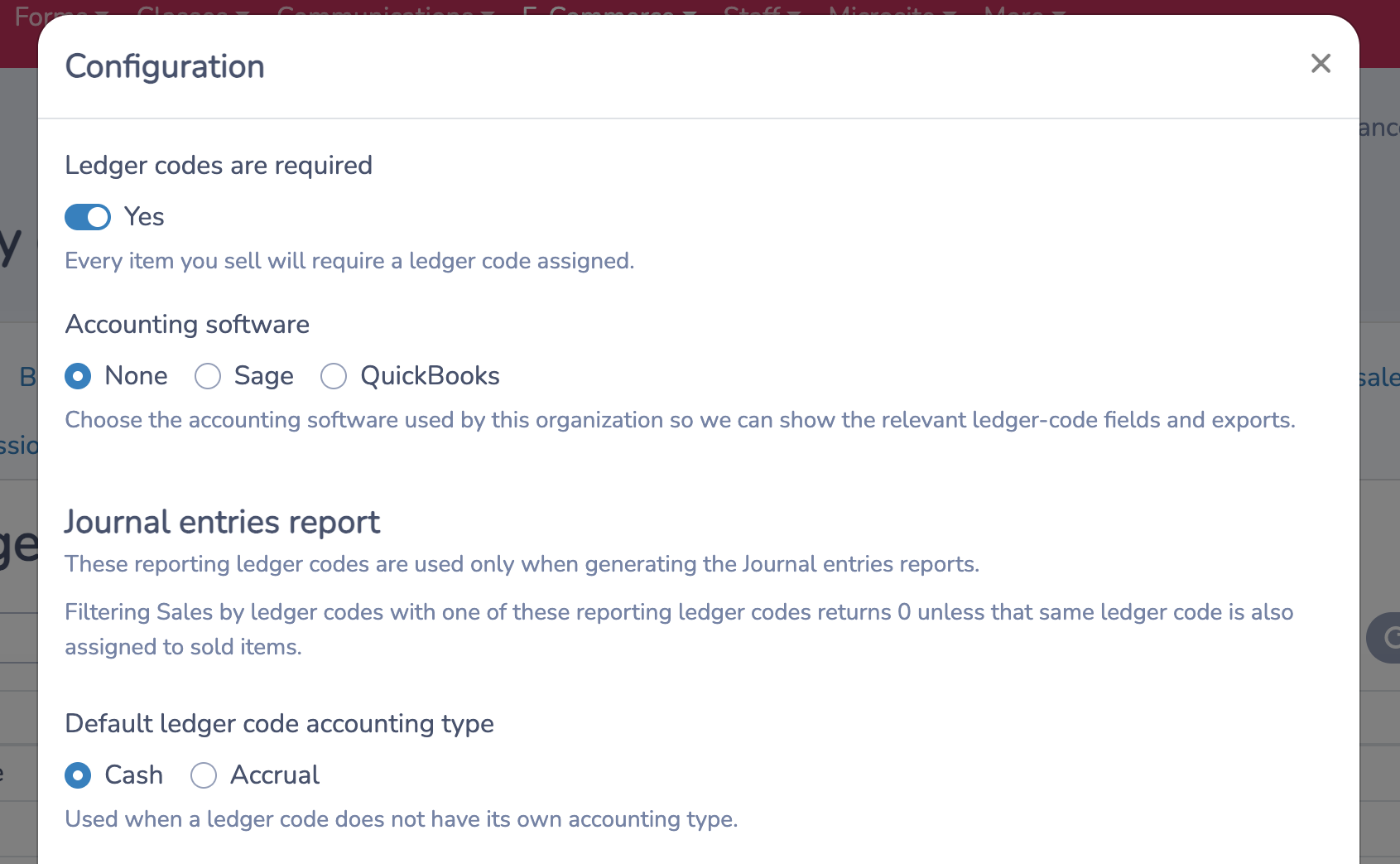Disable the 'Ledger codes are required' toggle
The width and height of the screenshot is (1400, 864).
[x=87, y=216]
